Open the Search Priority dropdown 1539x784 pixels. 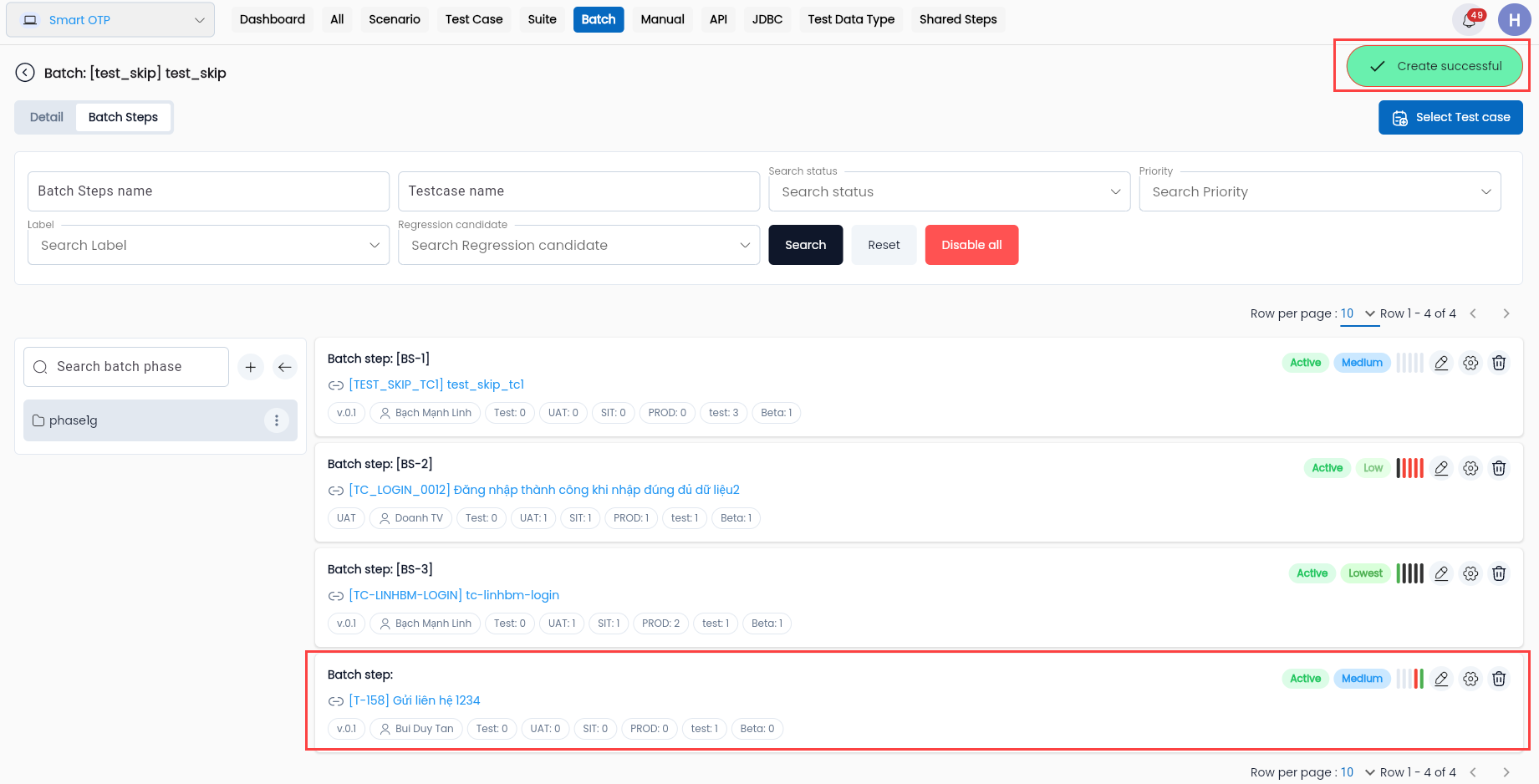tap(1320, 191)
